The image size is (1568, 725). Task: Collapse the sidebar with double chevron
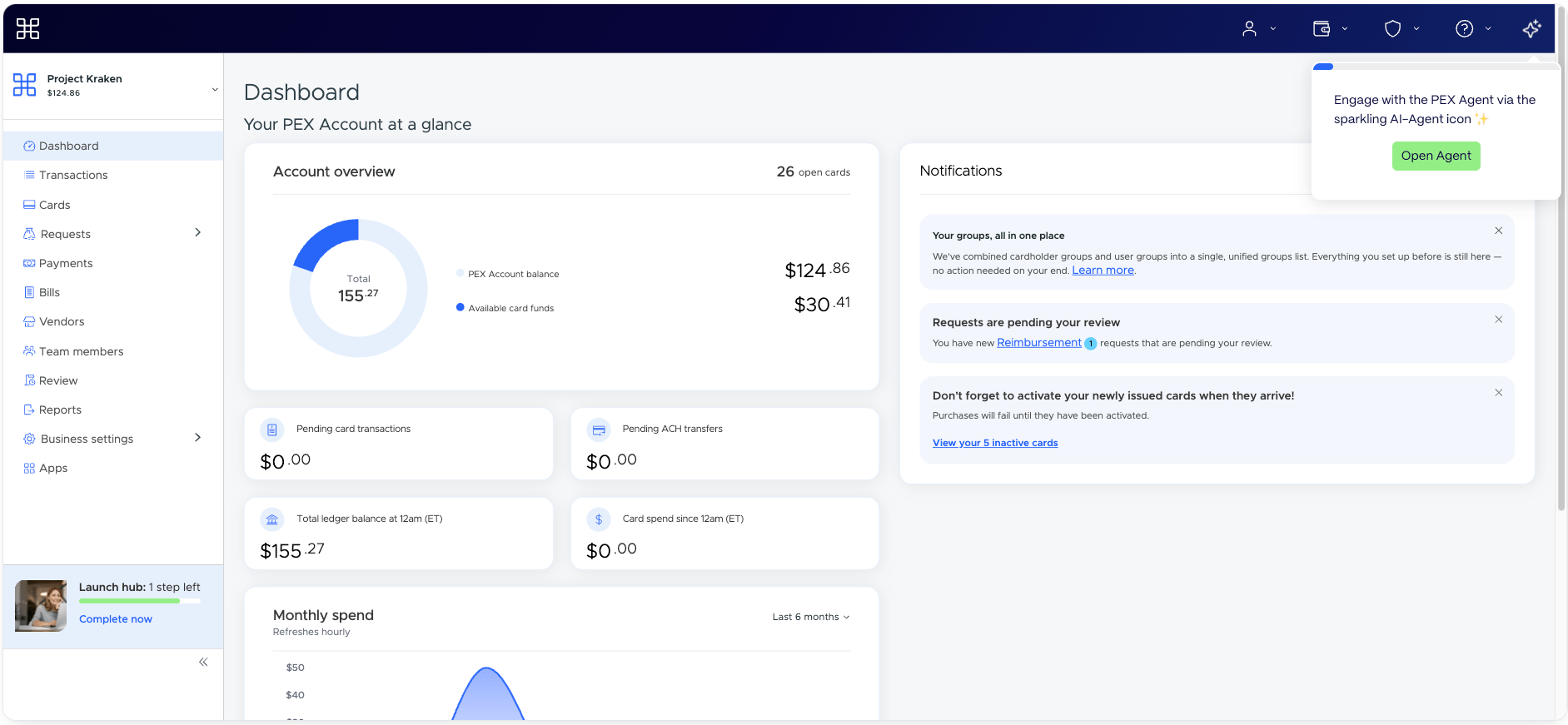coord(203,662)
